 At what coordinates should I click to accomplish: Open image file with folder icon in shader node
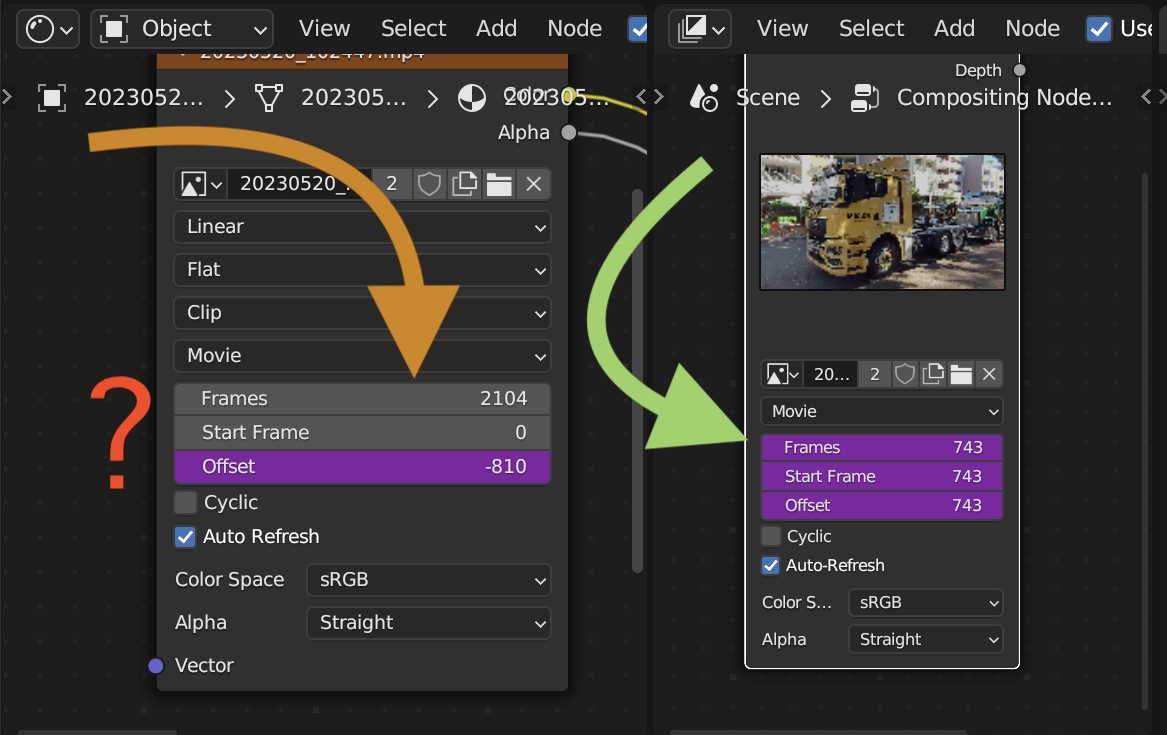(x=499, y=184)
